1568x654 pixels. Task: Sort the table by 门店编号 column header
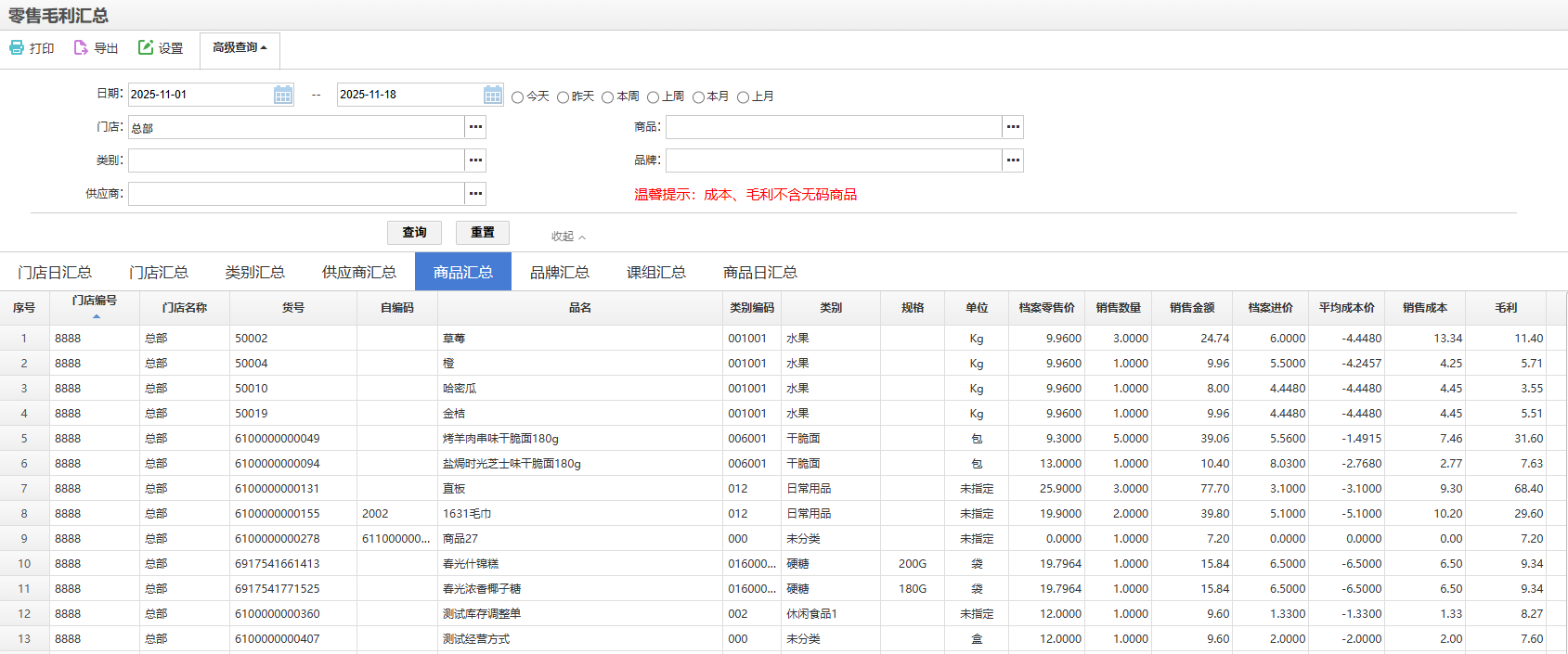click(95, 301)
